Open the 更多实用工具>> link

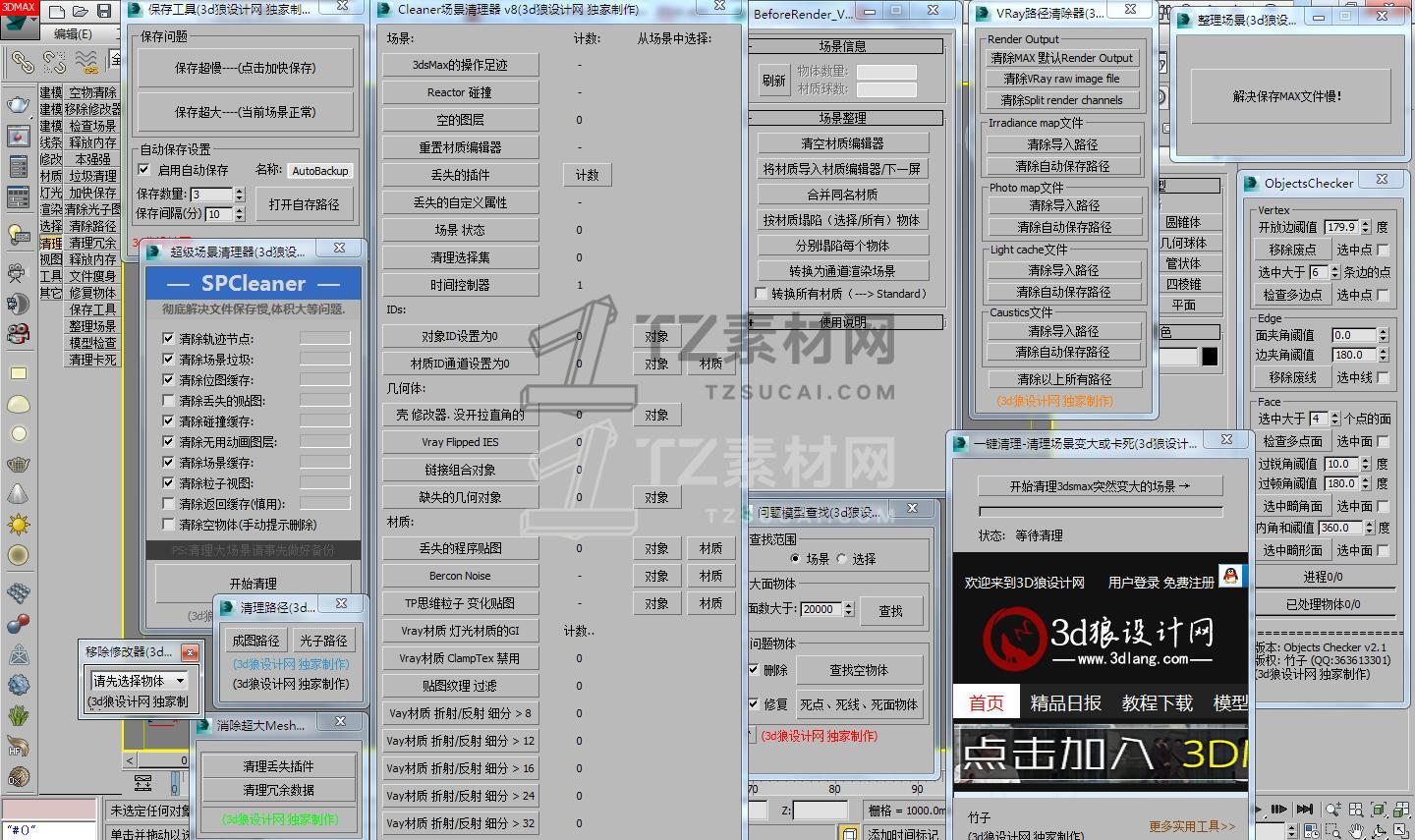click(1193, 826)
